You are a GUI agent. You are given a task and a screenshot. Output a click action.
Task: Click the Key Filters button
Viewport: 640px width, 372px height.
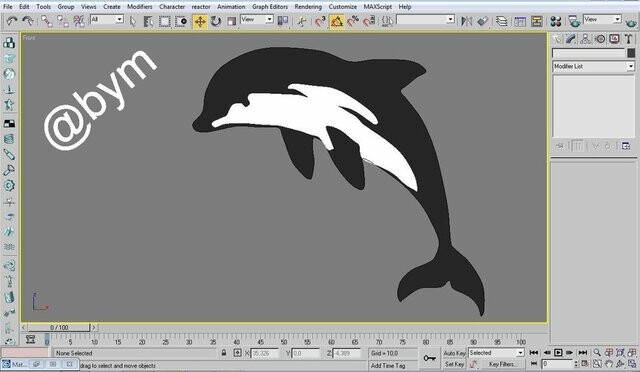pyautogui.click(x=502, y=364)
